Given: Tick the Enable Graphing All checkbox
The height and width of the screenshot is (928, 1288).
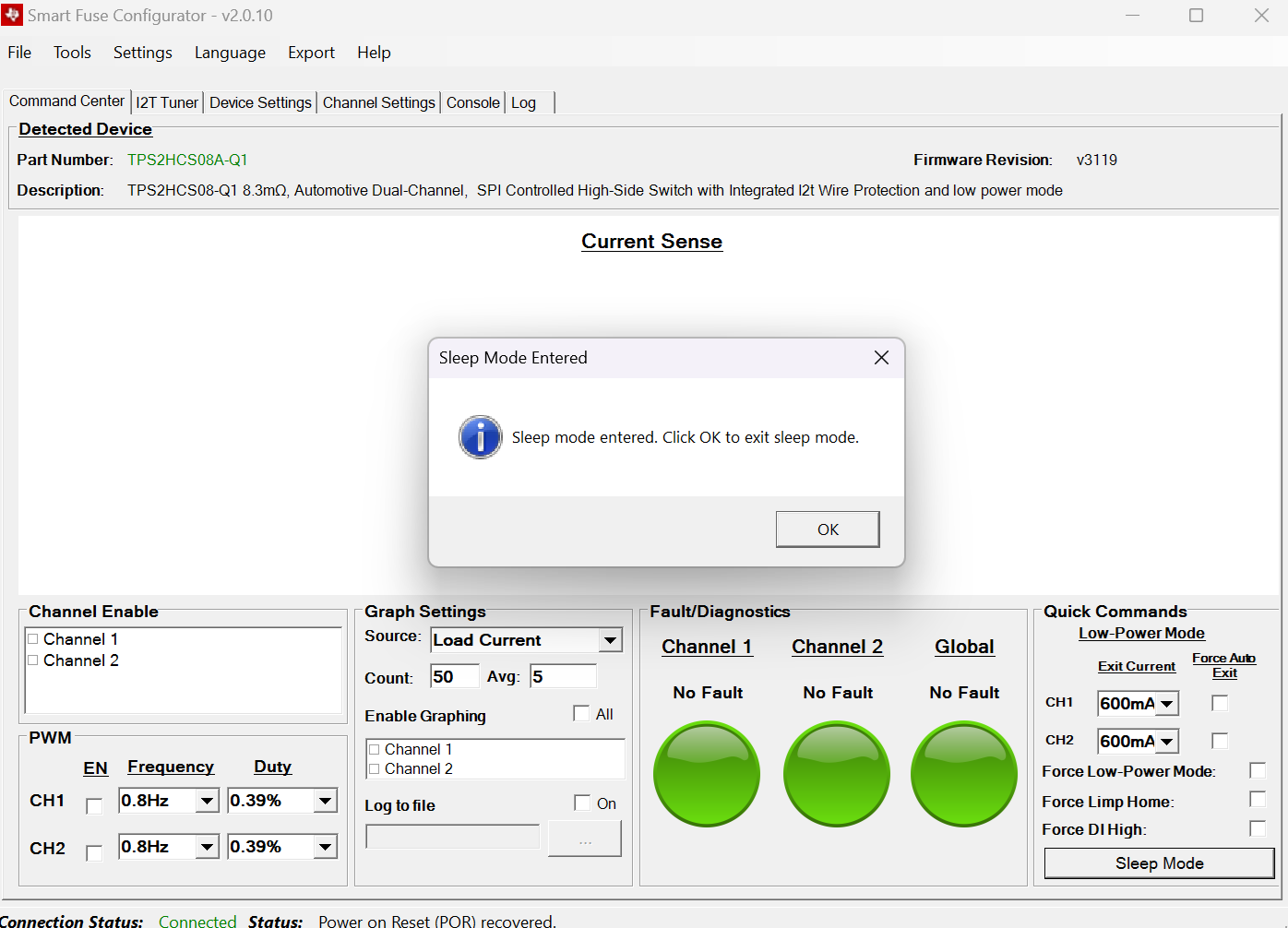Looking at the screenshot, I should 581,714.
